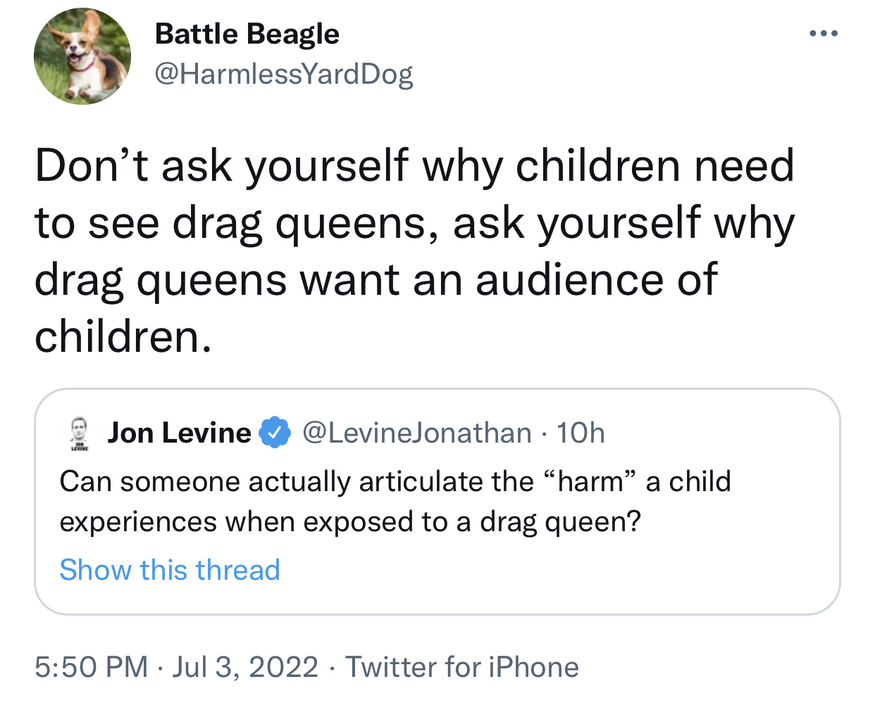This screenshot has height=717, width=875.
Task: Click quoted line "experiences when exposed to a drag queen?"
Action: tap(350, 521)
